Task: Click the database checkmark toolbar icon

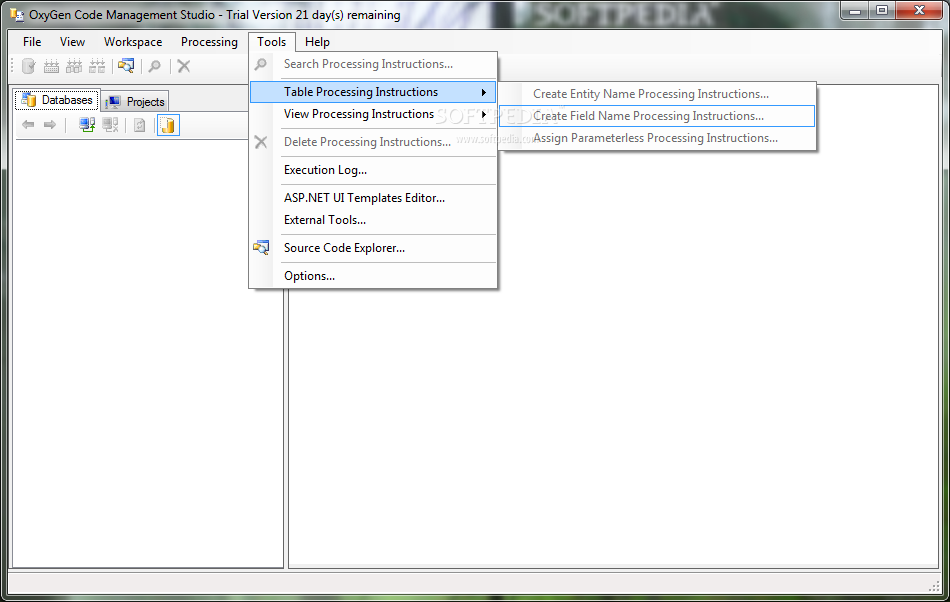Action: tap(28, 66)
